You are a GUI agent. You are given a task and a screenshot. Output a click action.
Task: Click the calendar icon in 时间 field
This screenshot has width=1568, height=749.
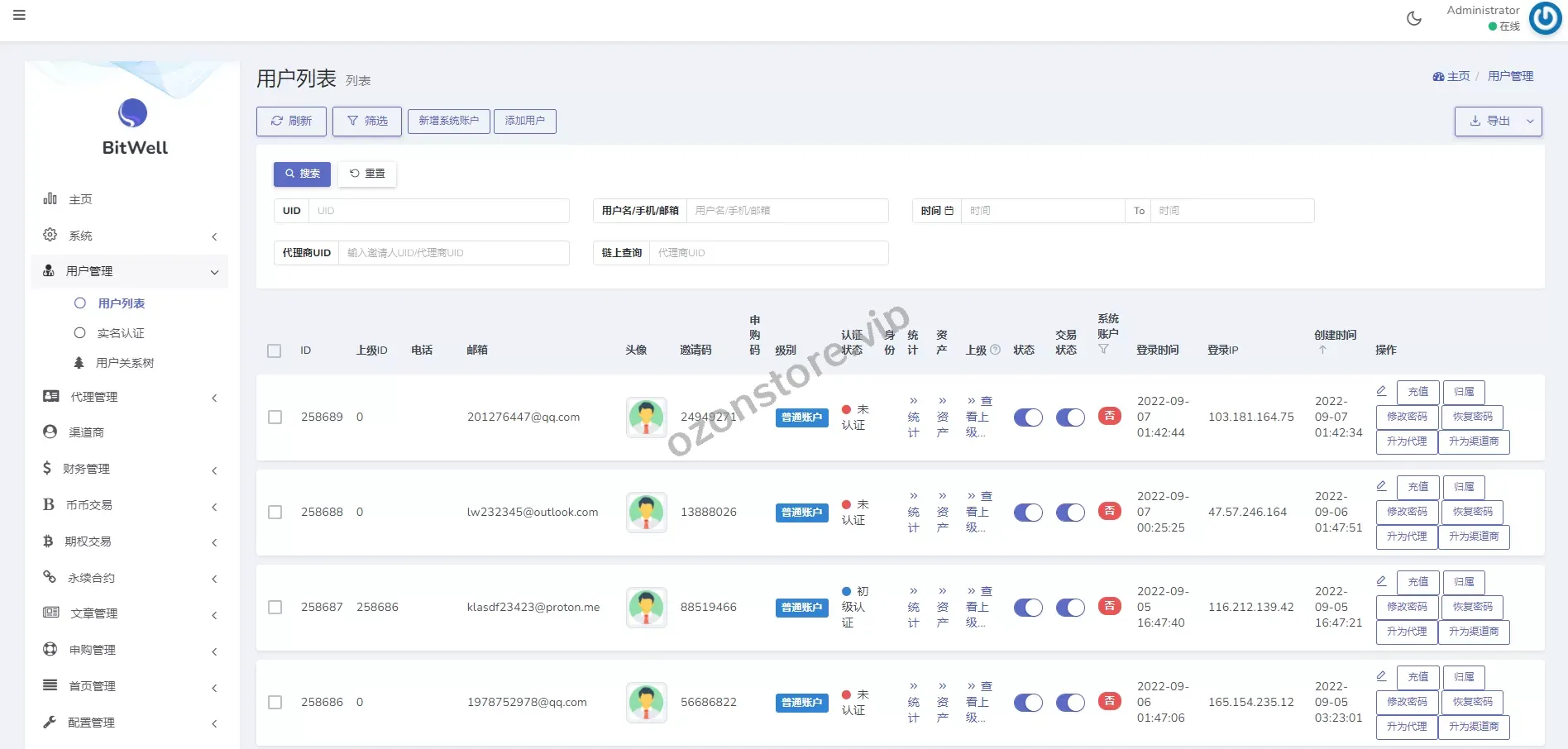pos(949,211)
